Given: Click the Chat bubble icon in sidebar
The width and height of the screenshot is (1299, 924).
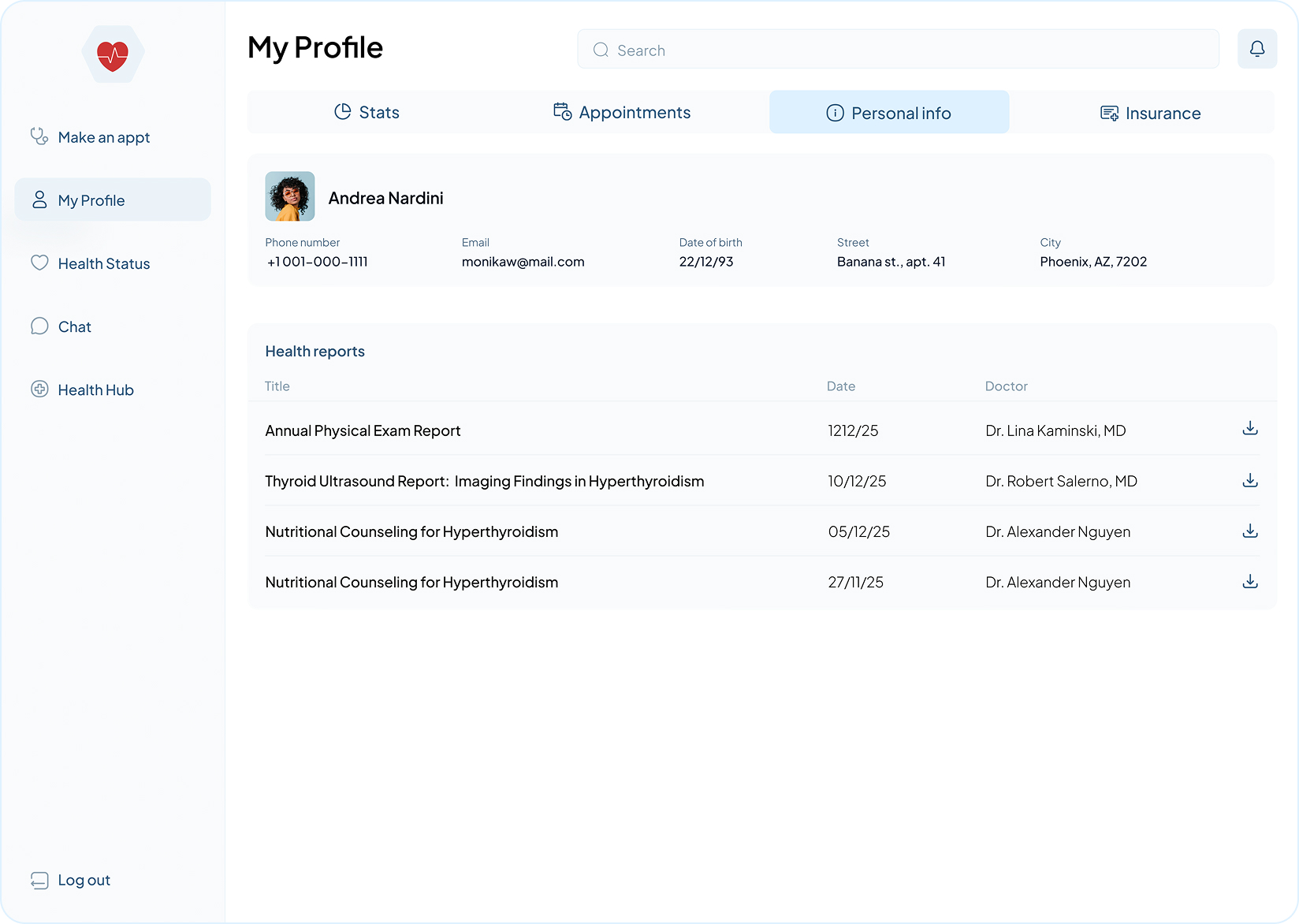Looking at the screenshot, I should pos(39,326).
